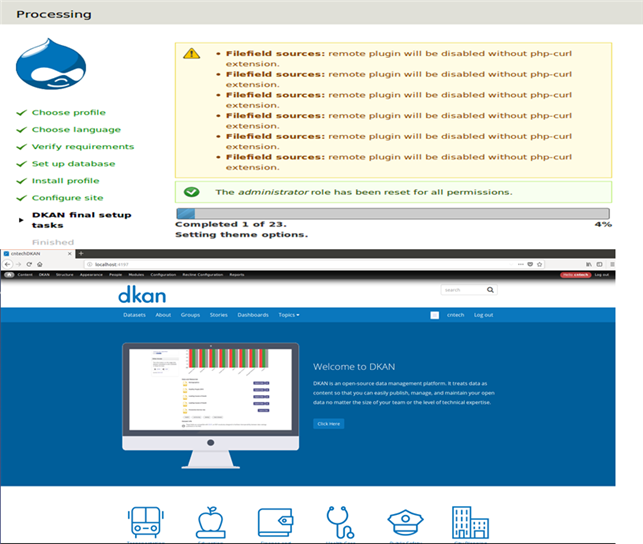Open the Reports admin menu
This screenshot has width=643, height=544.
point(237,275)
